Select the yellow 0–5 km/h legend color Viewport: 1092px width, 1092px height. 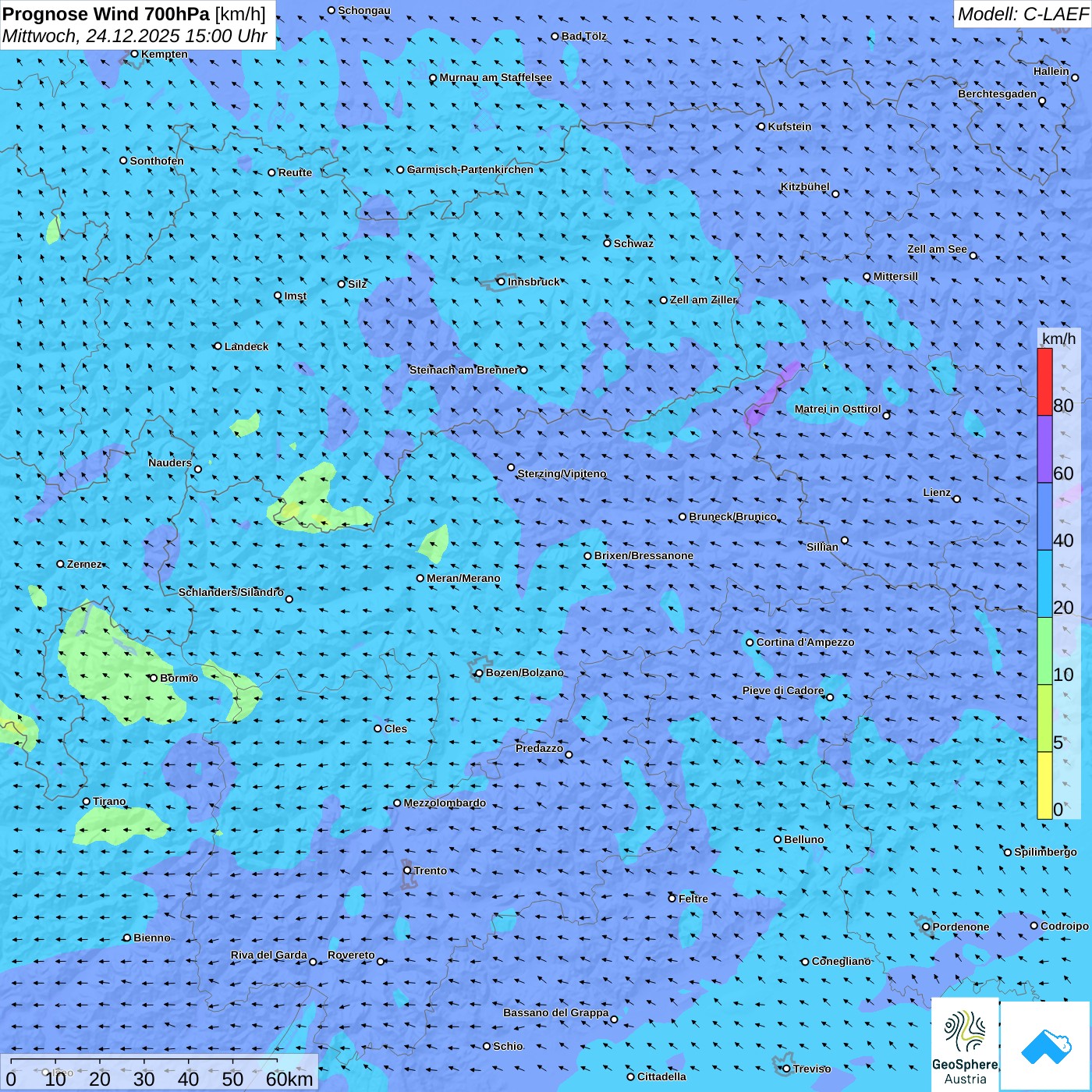coord(1044,785)
